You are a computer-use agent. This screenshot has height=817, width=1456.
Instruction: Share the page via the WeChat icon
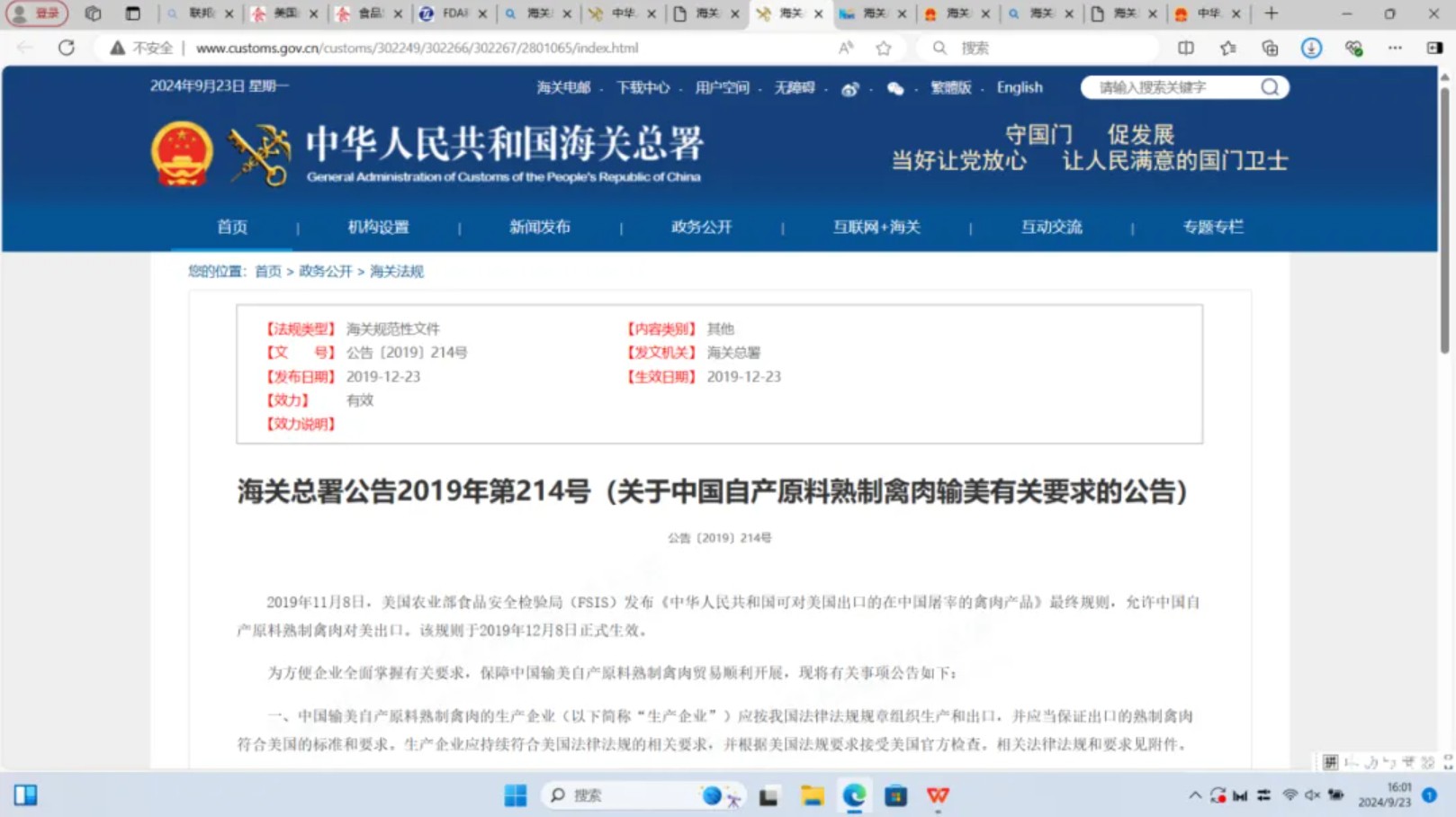pos(895,87)
